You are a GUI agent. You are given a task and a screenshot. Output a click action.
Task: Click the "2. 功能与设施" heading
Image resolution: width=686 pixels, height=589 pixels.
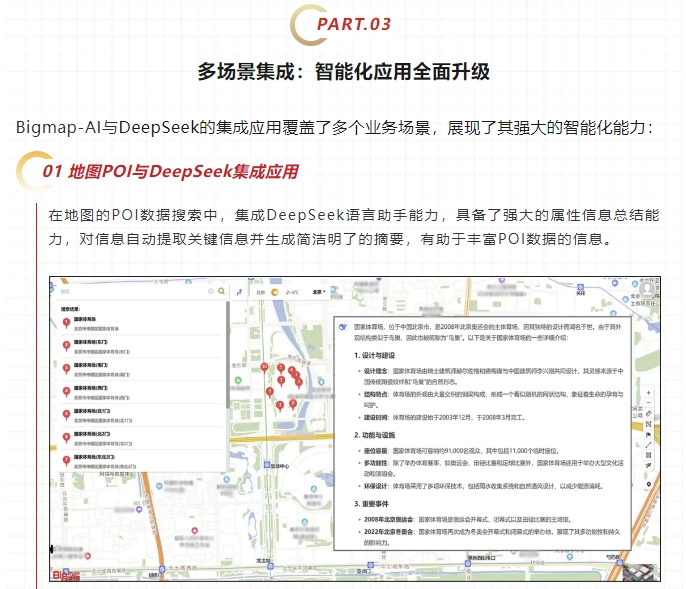pos(374,435)
